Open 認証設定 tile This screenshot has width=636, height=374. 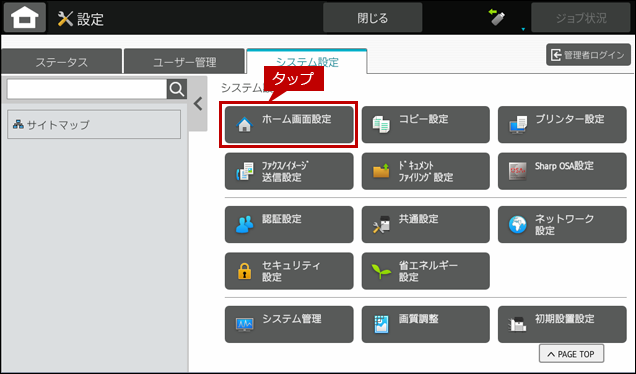(289, 224)
